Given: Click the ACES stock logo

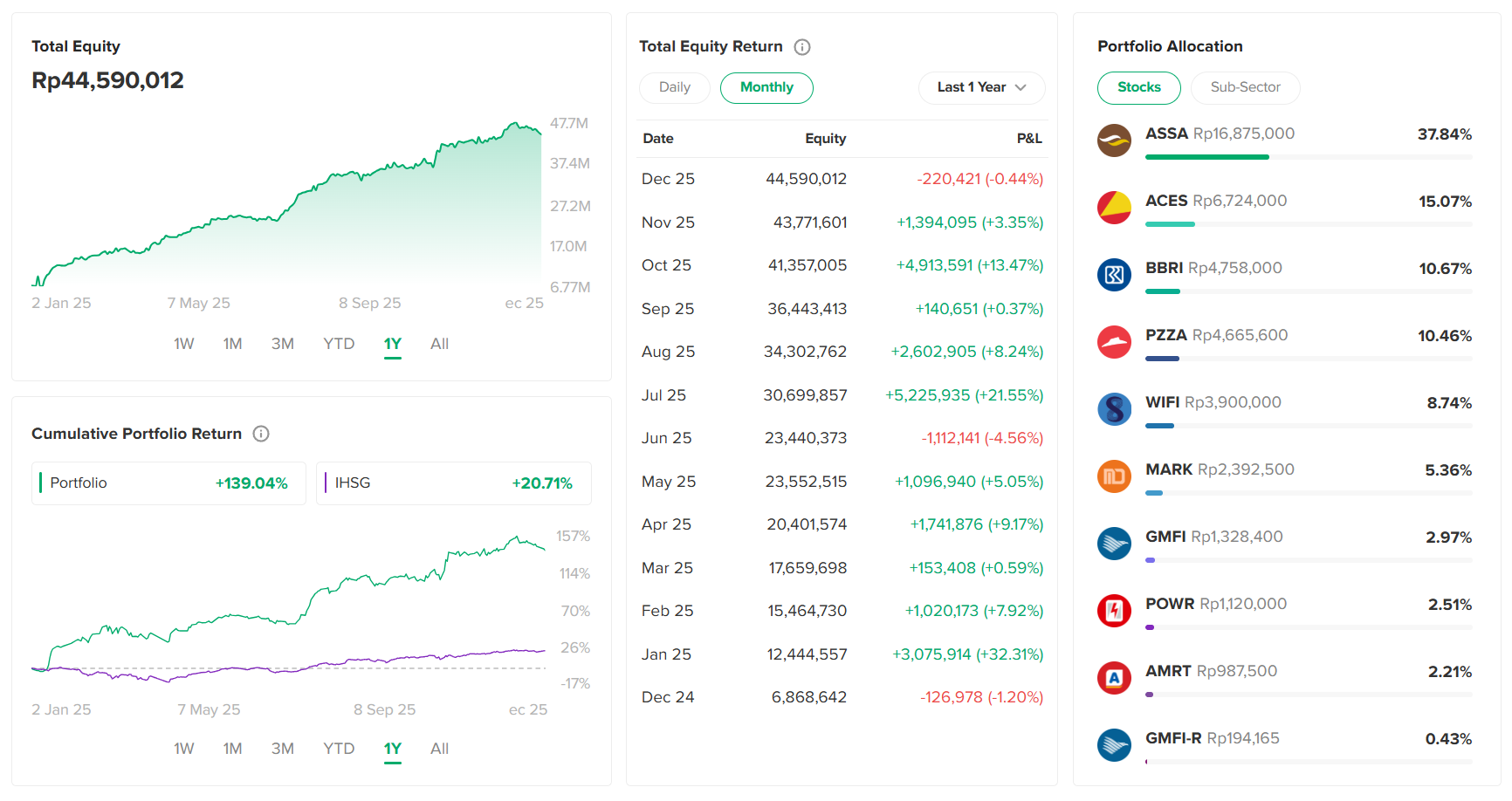Looking at the screenshot, I should click(1114, 208).
